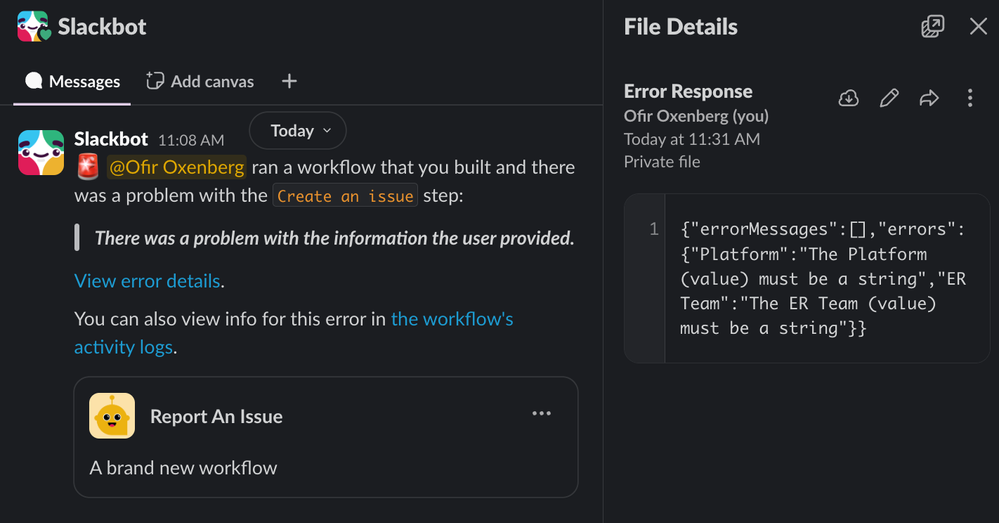Select the Ofir Oxenberg (you) file owner name
The width and height of the screenshot is (999, 523).
coord(696,116)
